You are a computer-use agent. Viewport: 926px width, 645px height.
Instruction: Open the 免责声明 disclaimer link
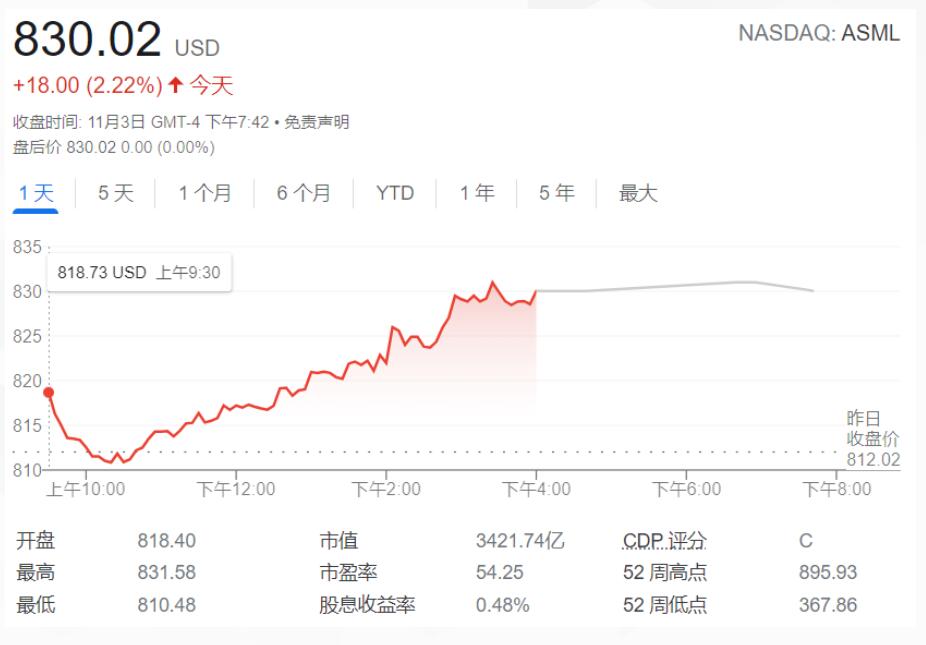coord(317,122)
